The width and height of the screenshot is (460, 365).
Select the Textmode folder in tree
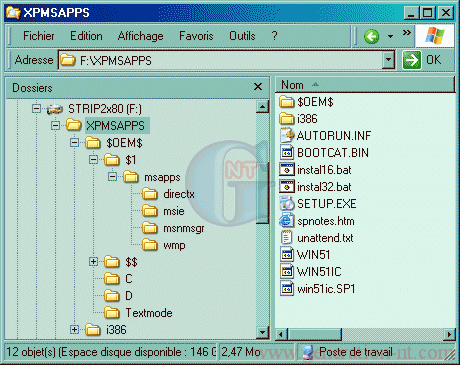[149, 313]
